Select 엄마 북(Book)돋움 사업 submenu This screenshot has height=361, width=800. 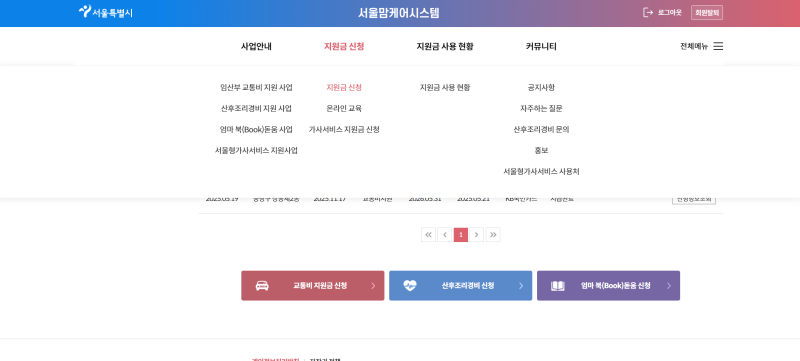click(x=256, y=130)
